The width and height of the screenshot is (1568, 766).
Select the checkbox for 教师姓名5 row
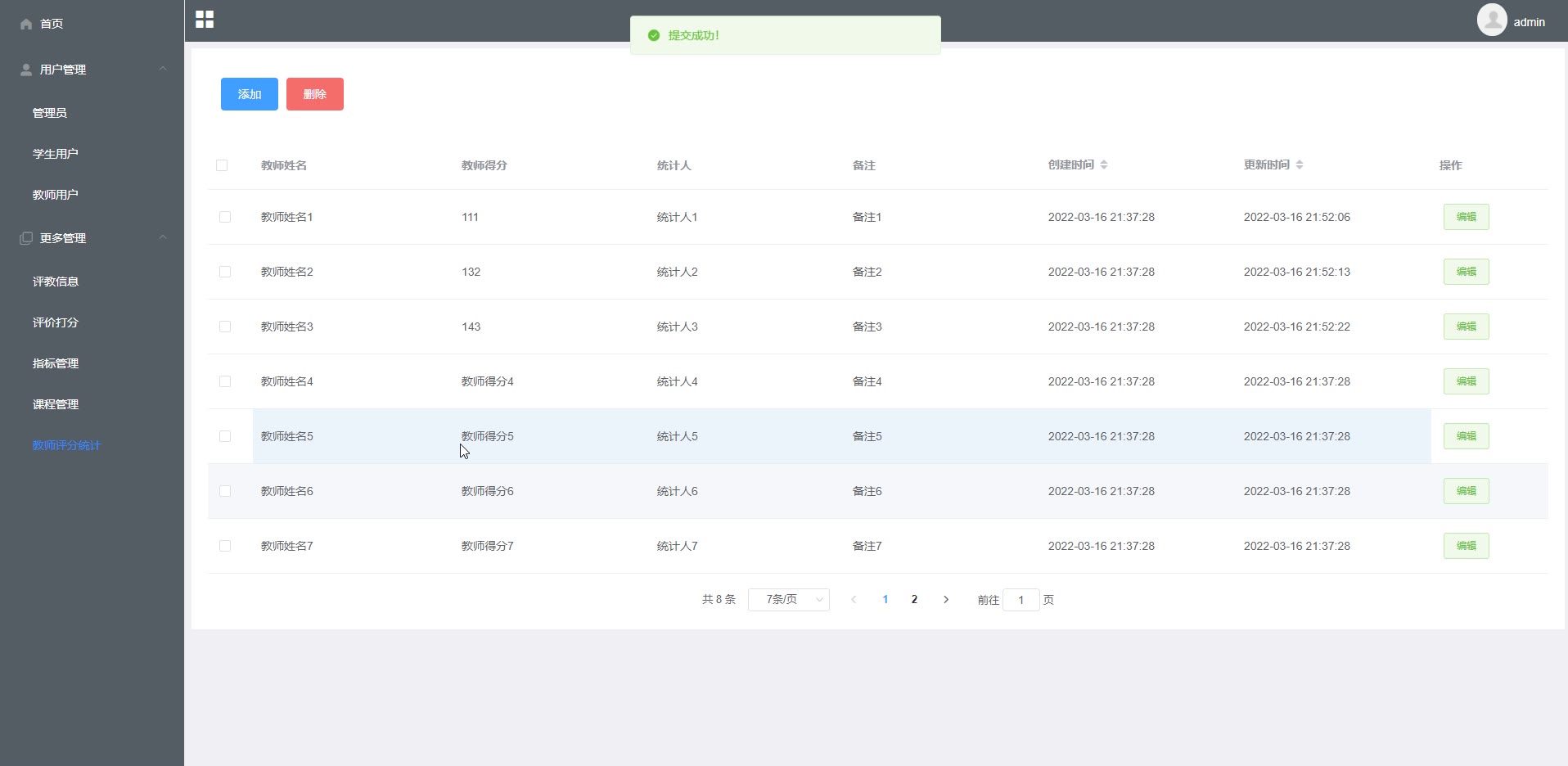[x=225, y=436]
